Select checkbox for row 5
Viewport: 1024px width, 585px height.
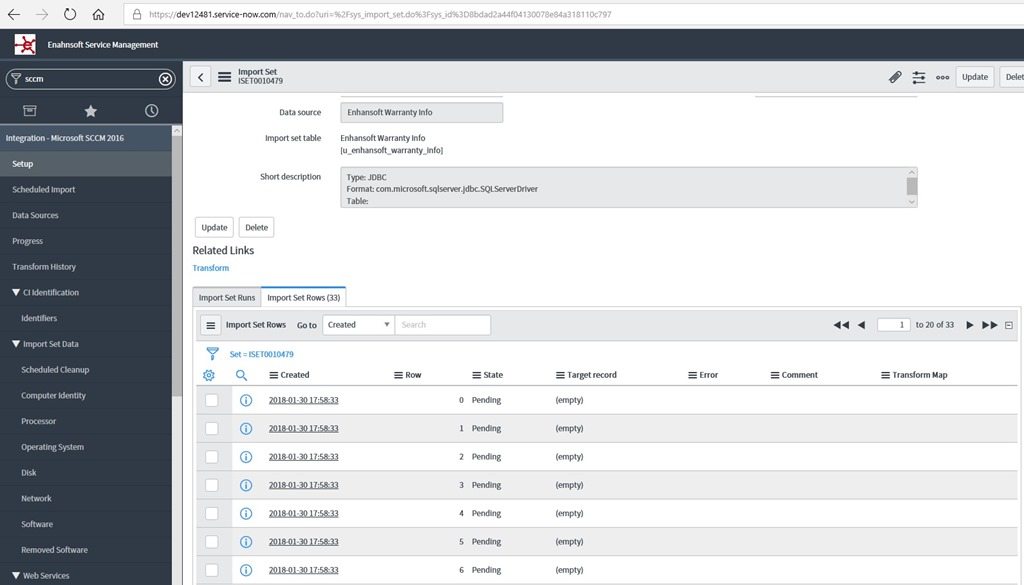(x=212, y=542)
